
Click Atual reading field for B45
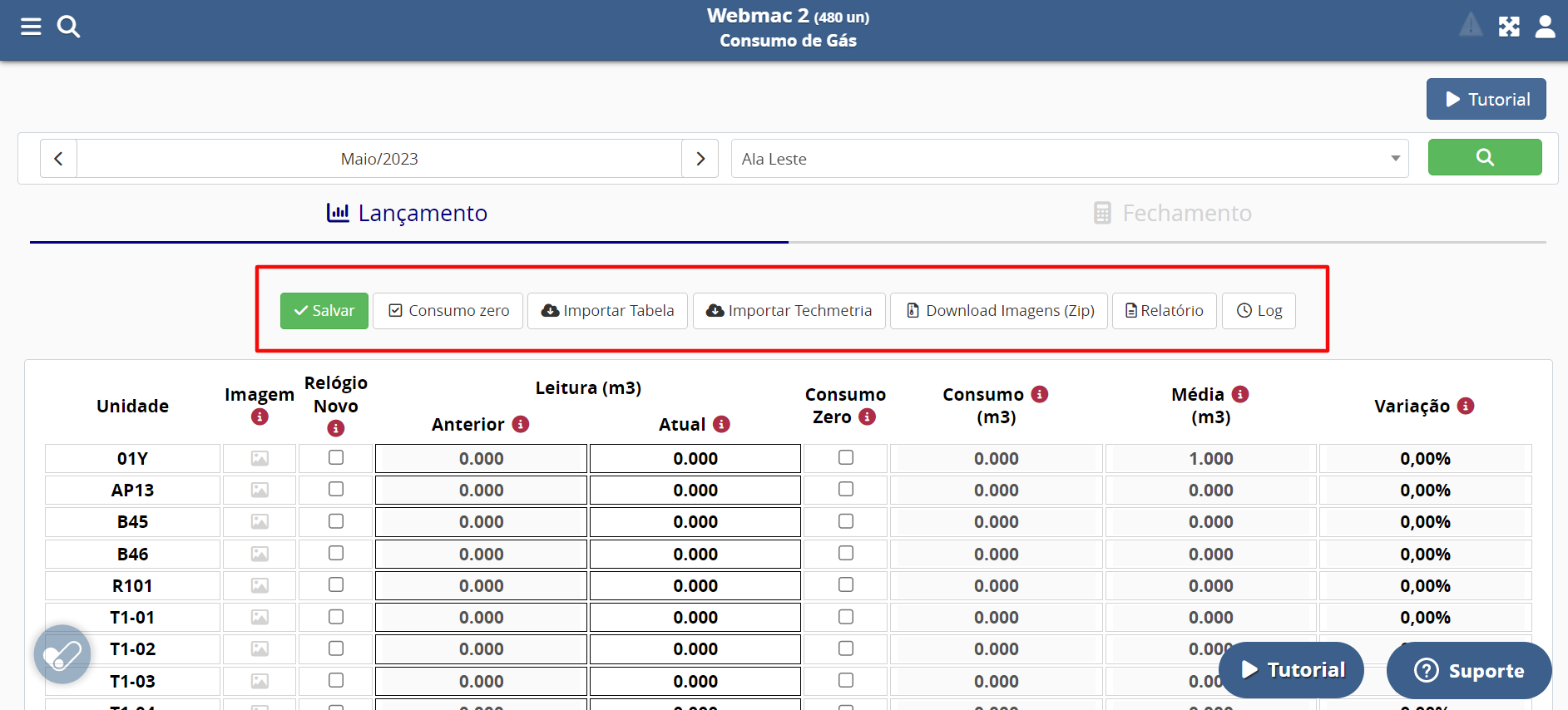tap(695, 522)
